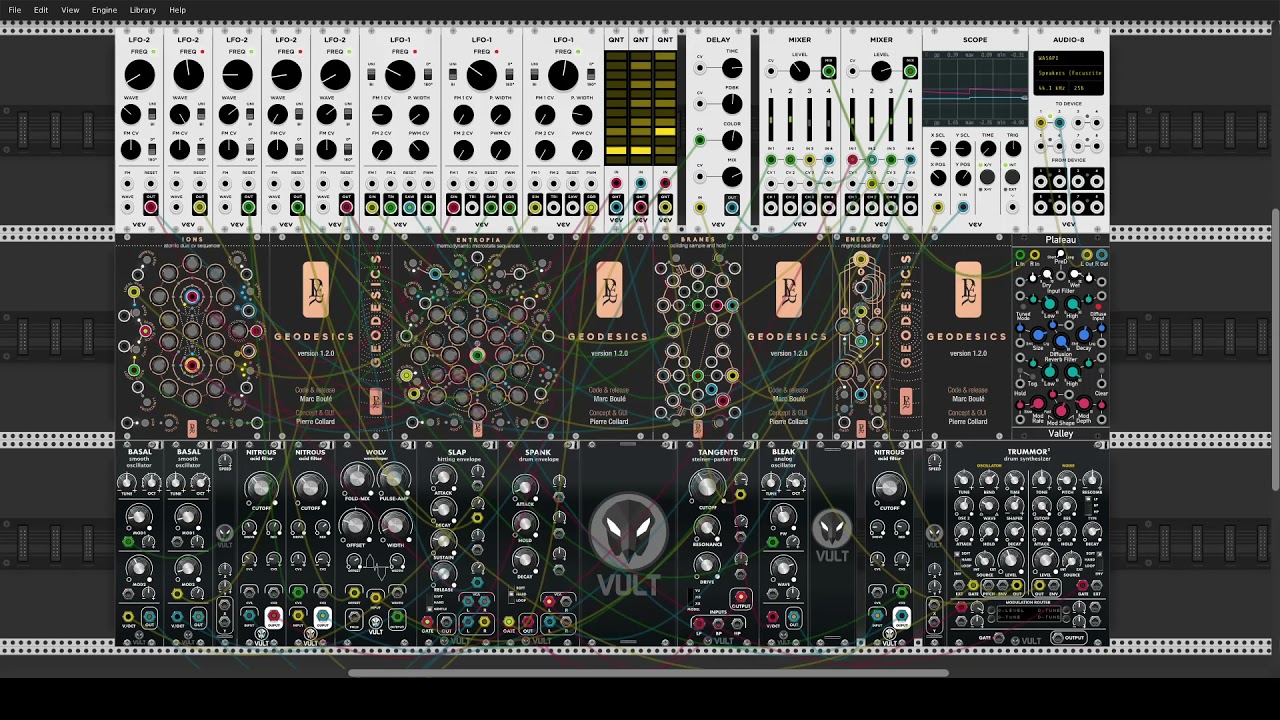This screenshot has height=720, width=1280.
Task: Select the Scope X IN port
Action: click(938, 208)
